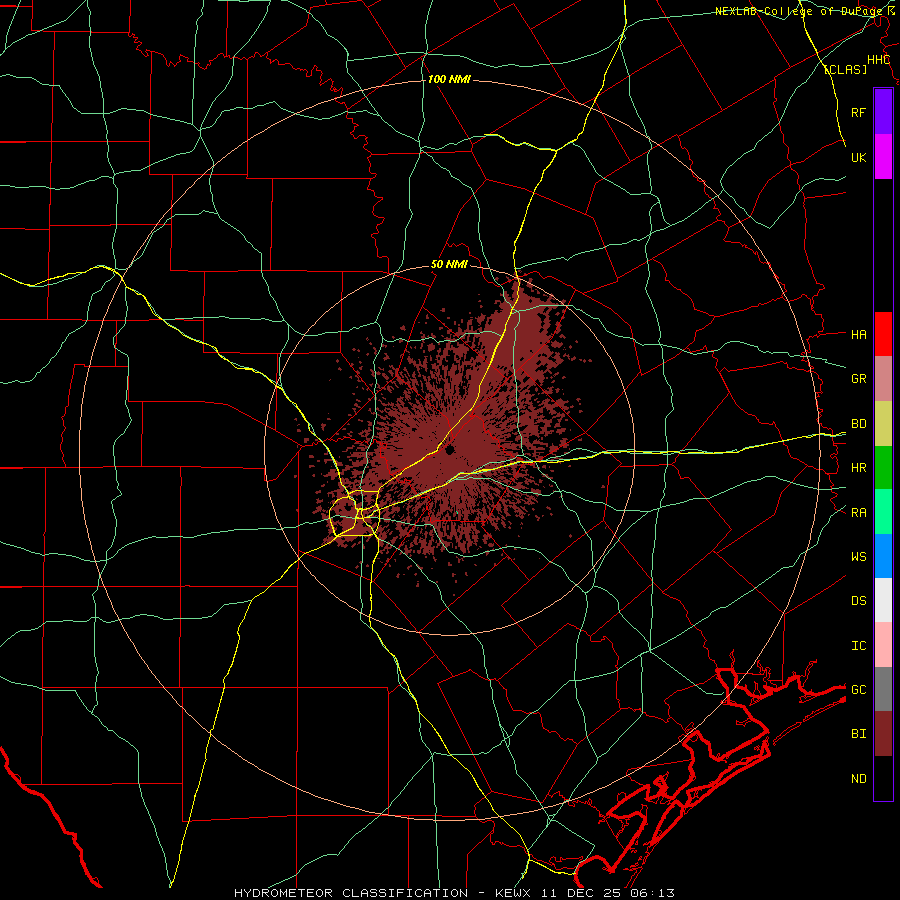Screen dimensions: 900x900
Task: Click the UK legend label
Action: (858, 157)
